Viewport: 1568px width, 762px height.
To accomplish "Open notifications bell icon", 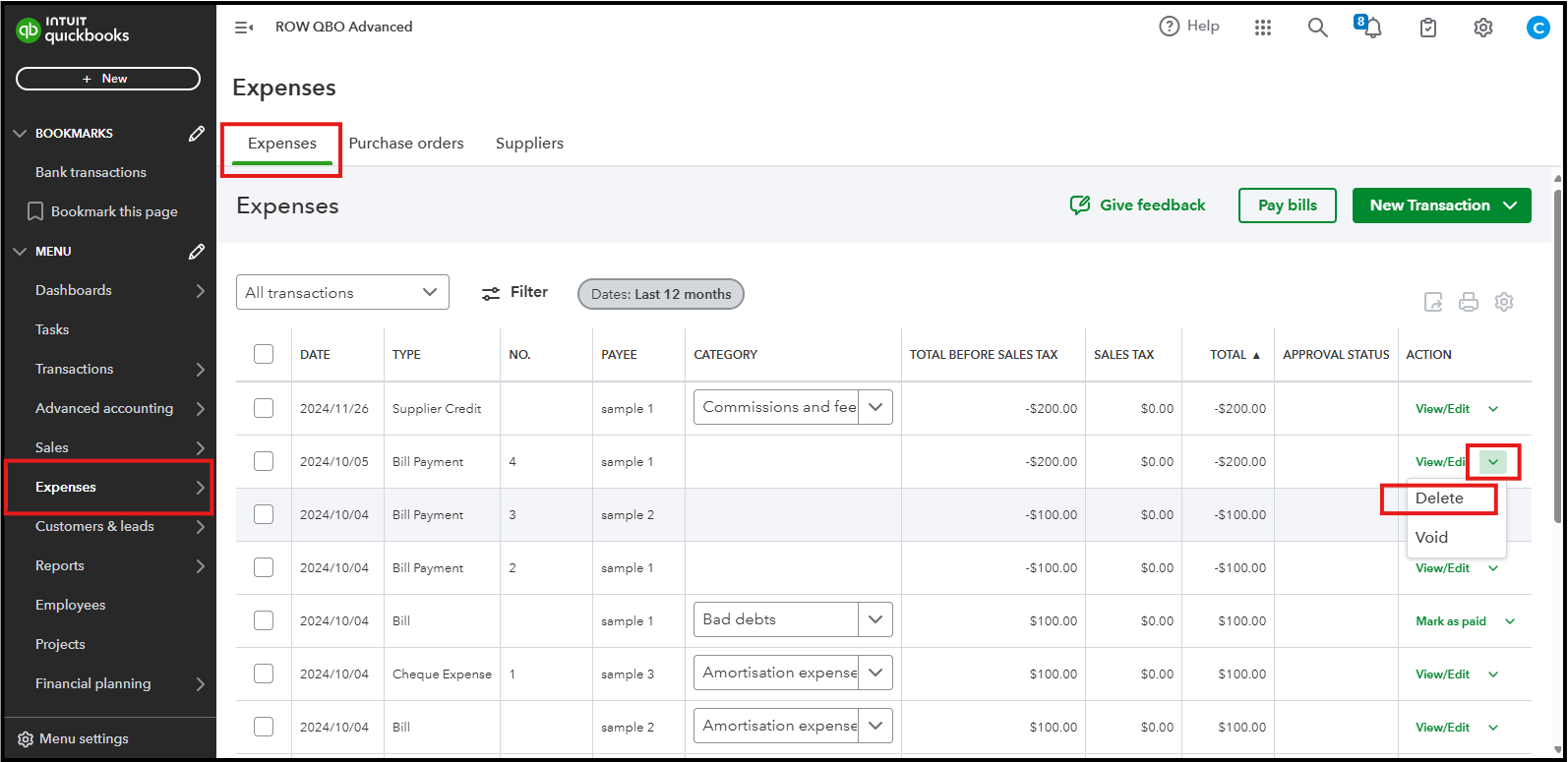I will coord(1371,27).
